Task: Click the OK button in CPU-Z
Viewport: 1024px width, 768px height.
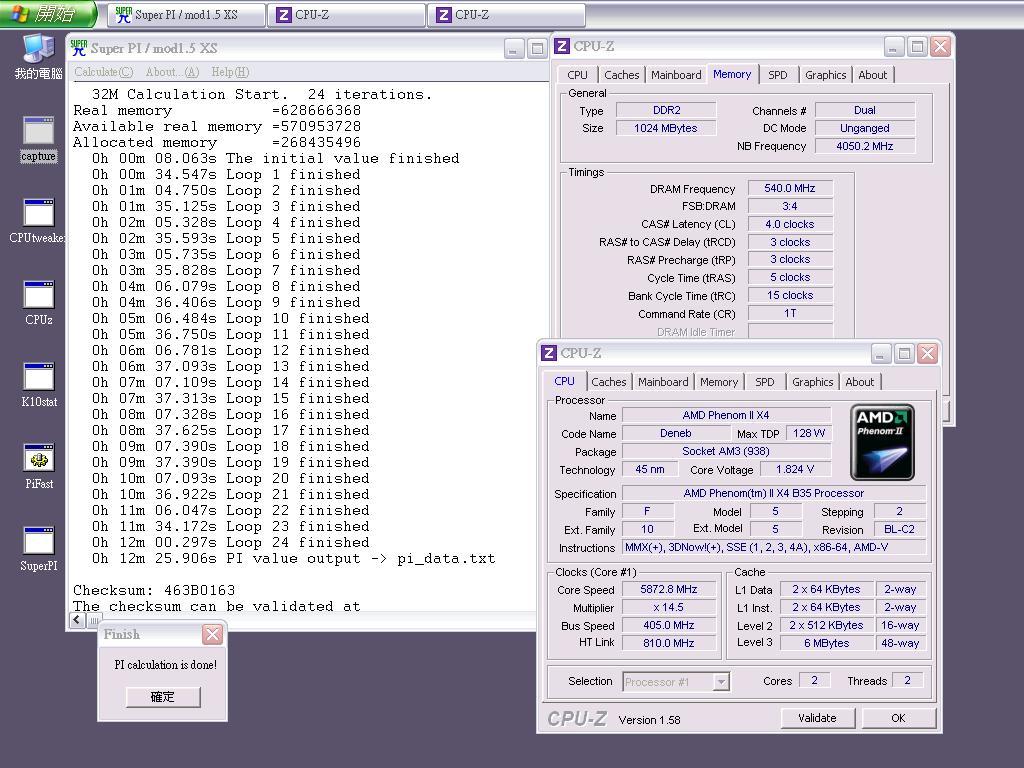Action: [x=898, y=718]
